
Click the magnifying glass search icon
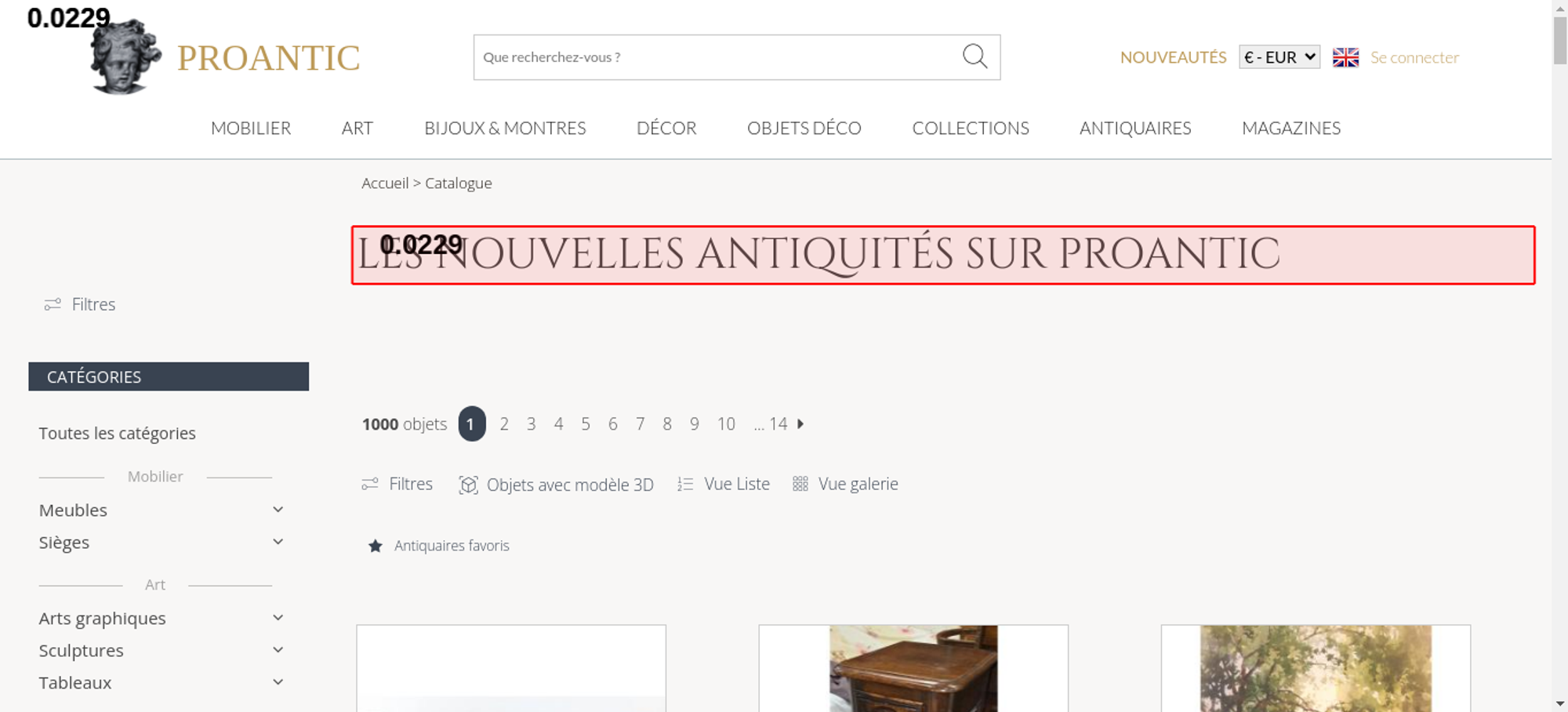(975, 56)
